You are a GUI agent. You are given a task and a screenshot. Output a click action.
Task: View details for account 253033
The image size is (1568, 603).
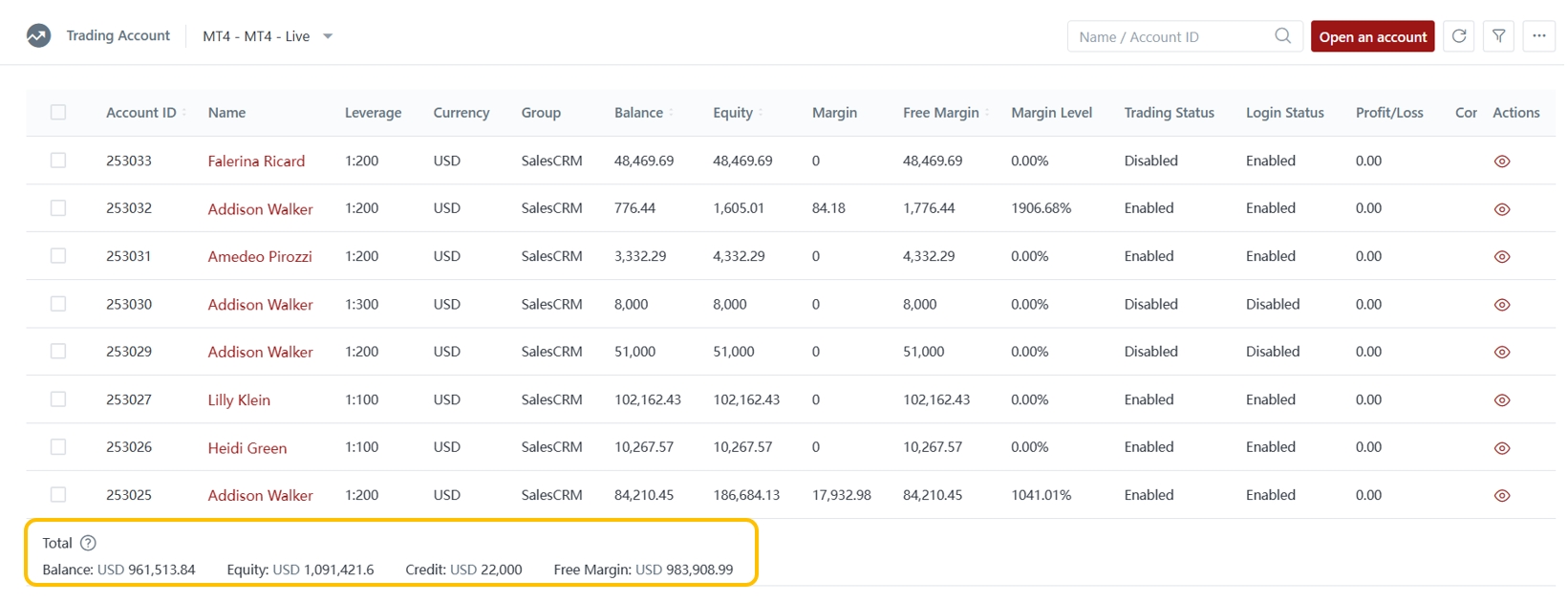1501,162
